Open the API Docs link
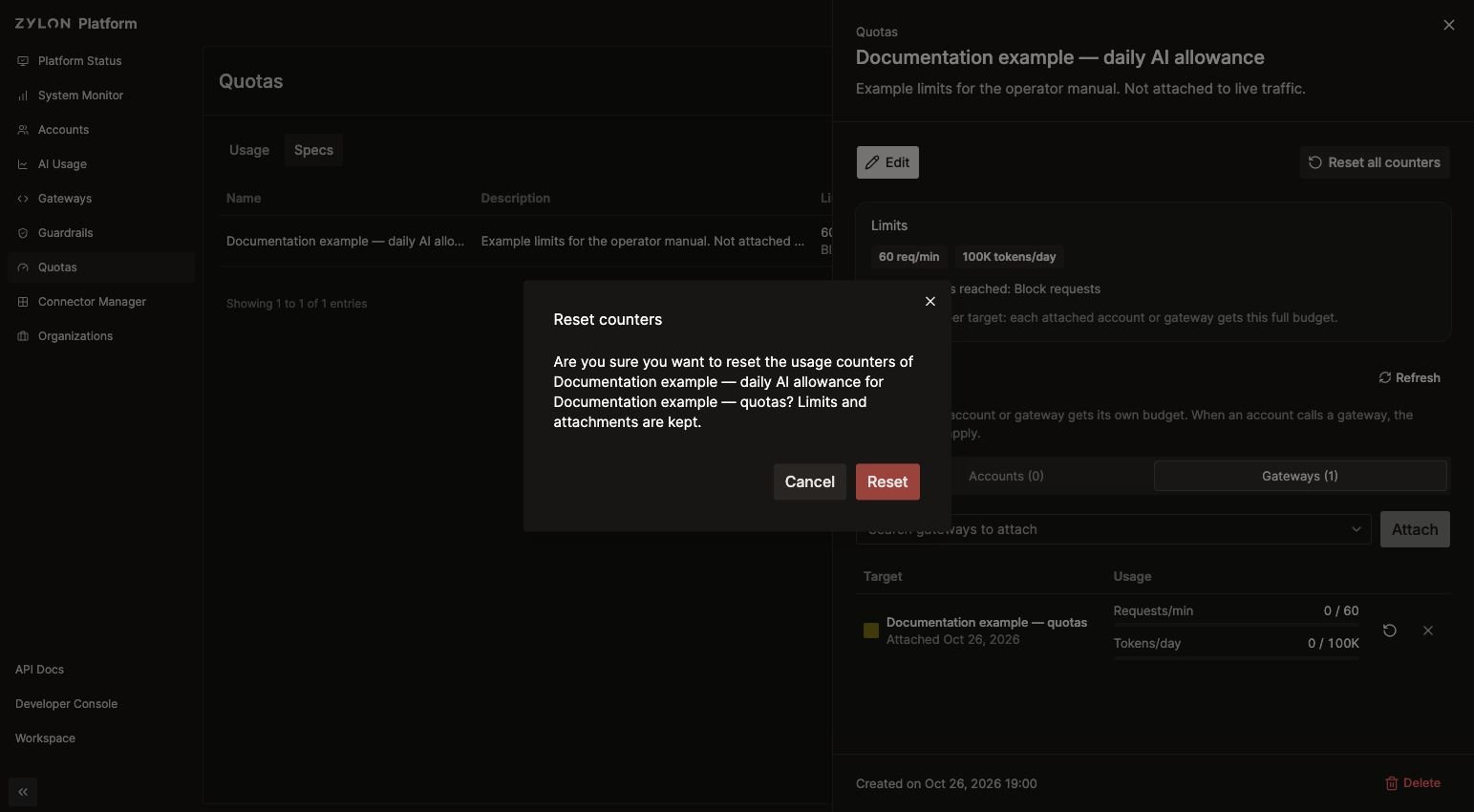The image size is (1474, 812). coord(39,670)
